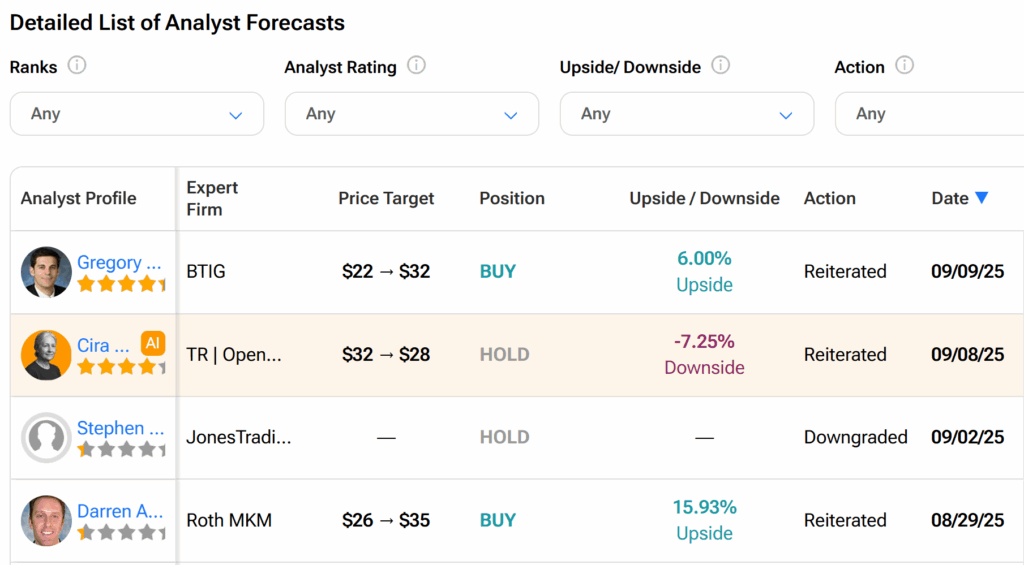Click the info icon beside Action filter
Image resolution: width=1024 pixels, height=565 pixels.
coord(904,66)
